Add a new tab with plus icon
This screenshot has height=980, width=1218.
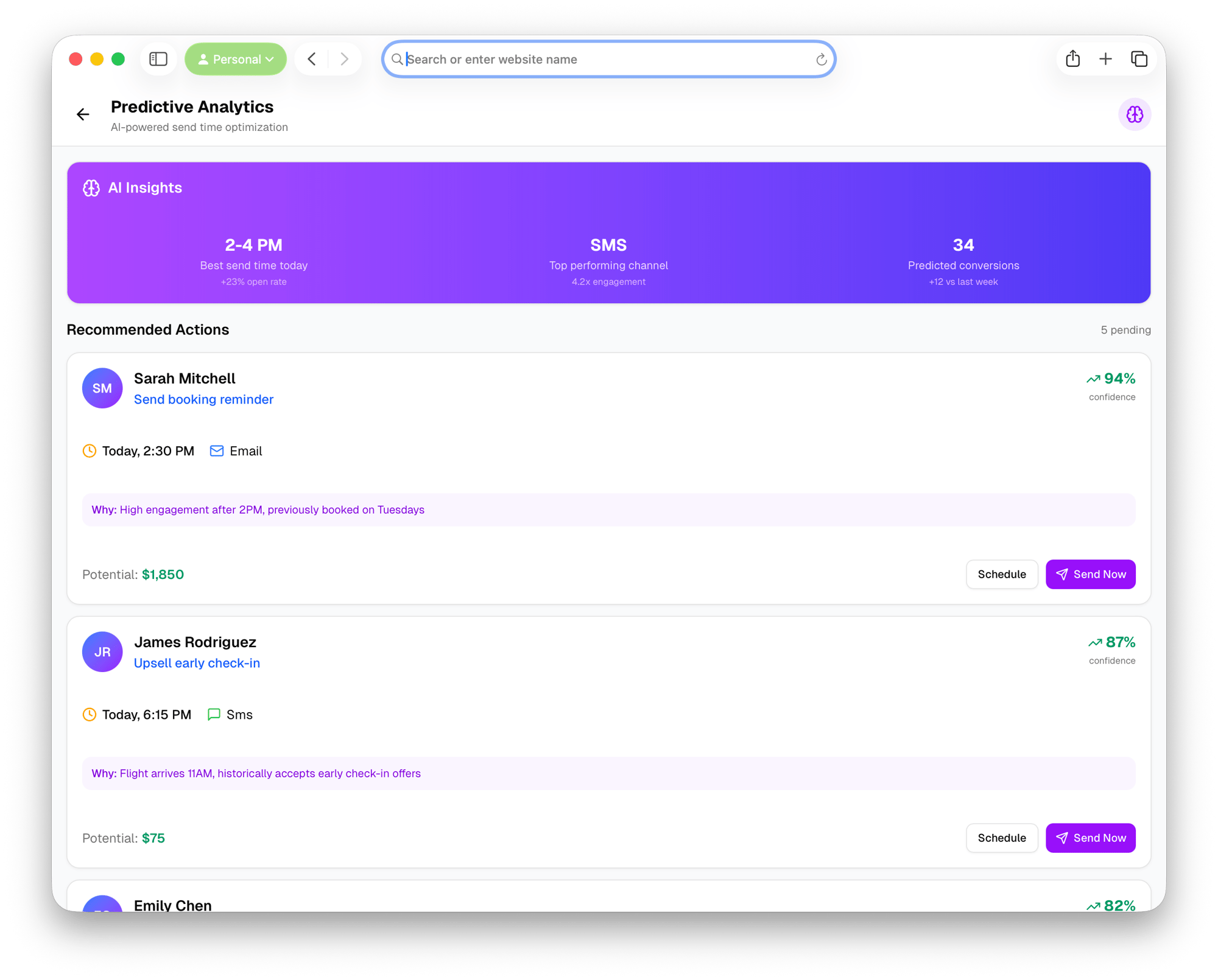1105,59
